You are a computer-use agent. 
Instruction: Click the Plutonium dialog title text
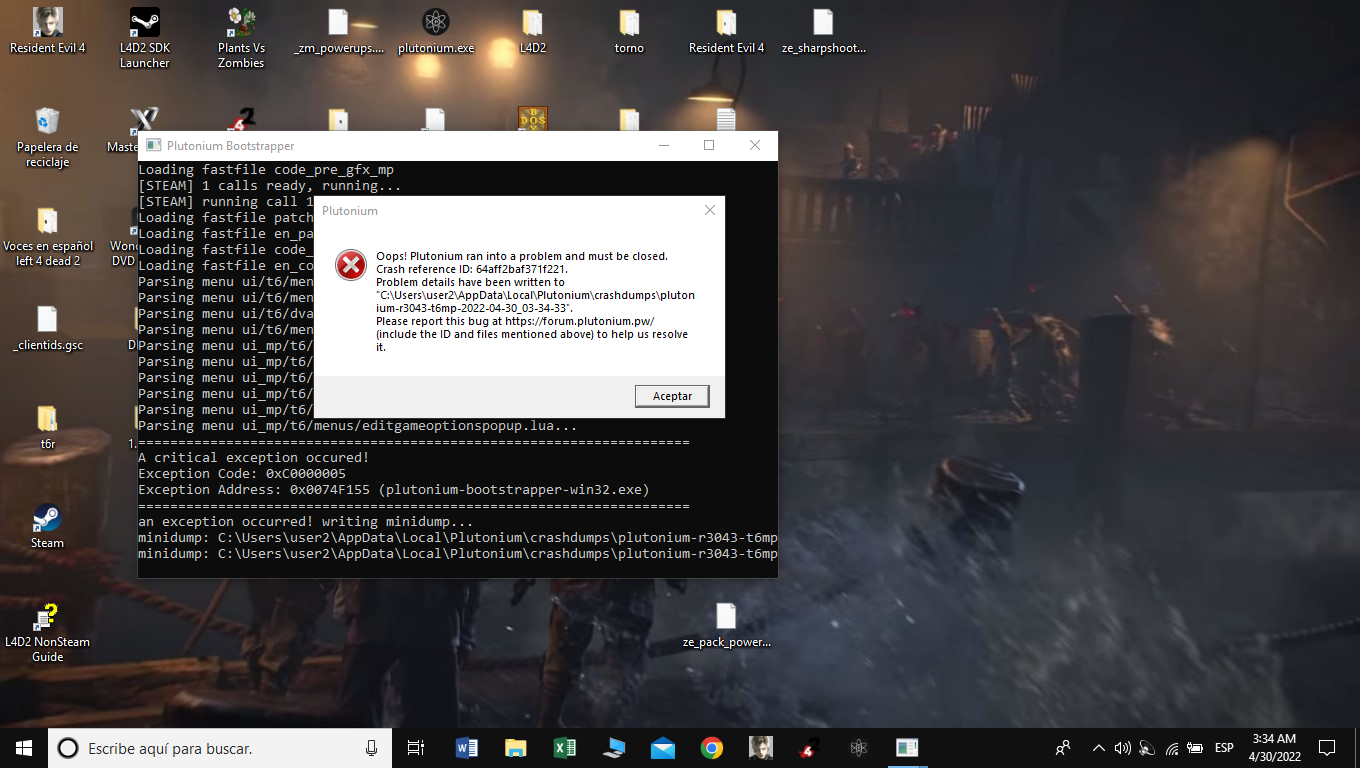(x=350, y=211)
